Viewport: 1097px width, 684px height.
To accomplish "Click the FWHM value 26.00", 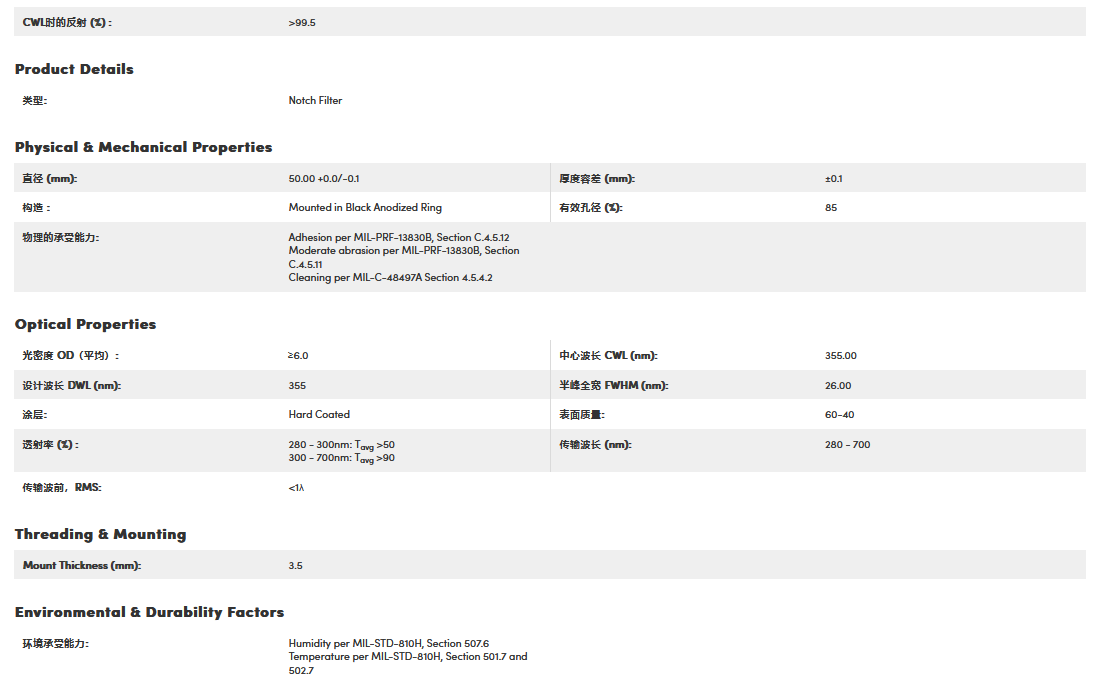I will [838, 385].
